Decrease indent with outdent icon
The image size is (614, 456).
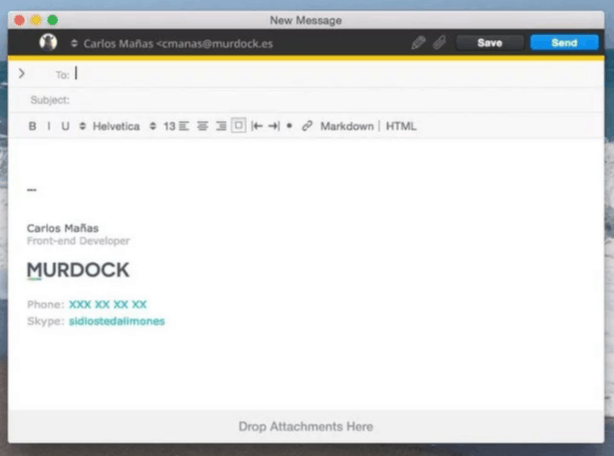257,126
